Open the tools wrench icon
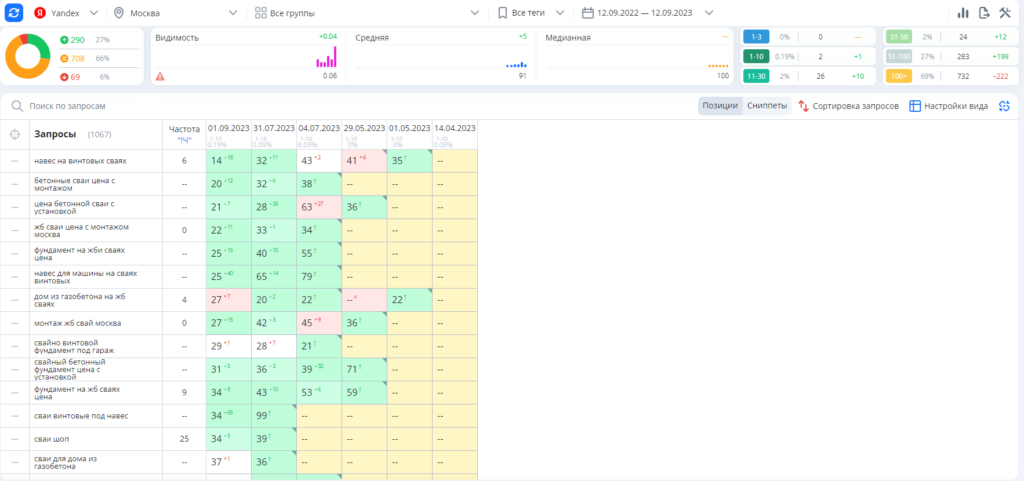The width and height of the screenshot is (1024, 481). [1006, 12]
